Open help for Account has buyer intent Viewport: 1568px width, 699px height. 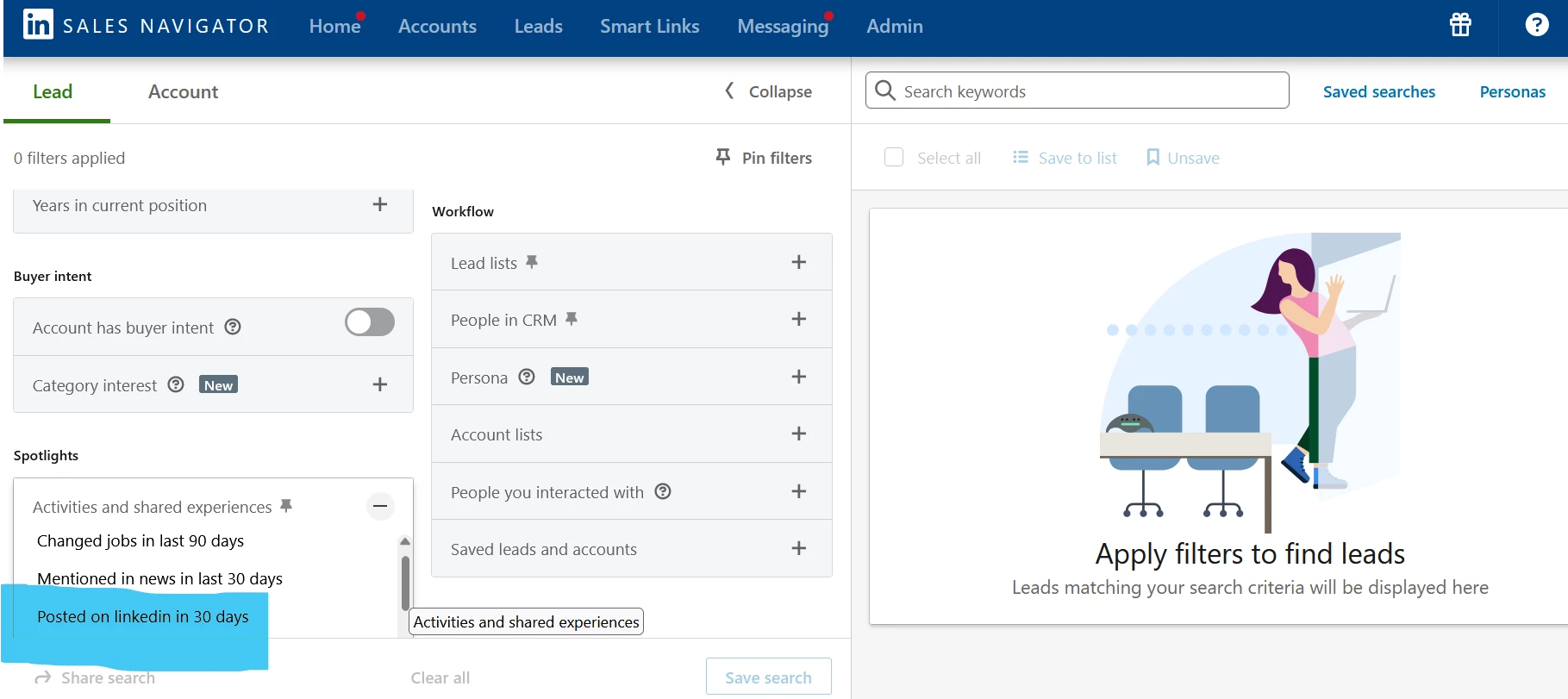233,327
